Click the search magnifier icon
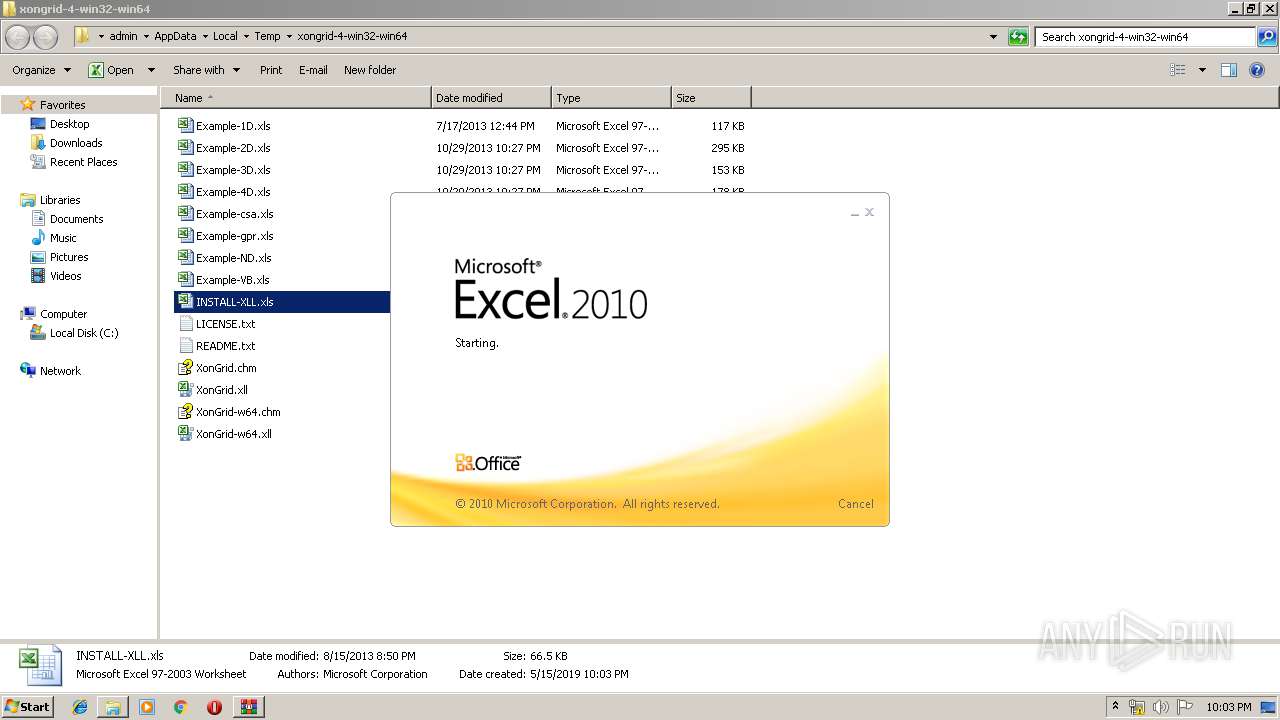 (x=1267, y=37)
